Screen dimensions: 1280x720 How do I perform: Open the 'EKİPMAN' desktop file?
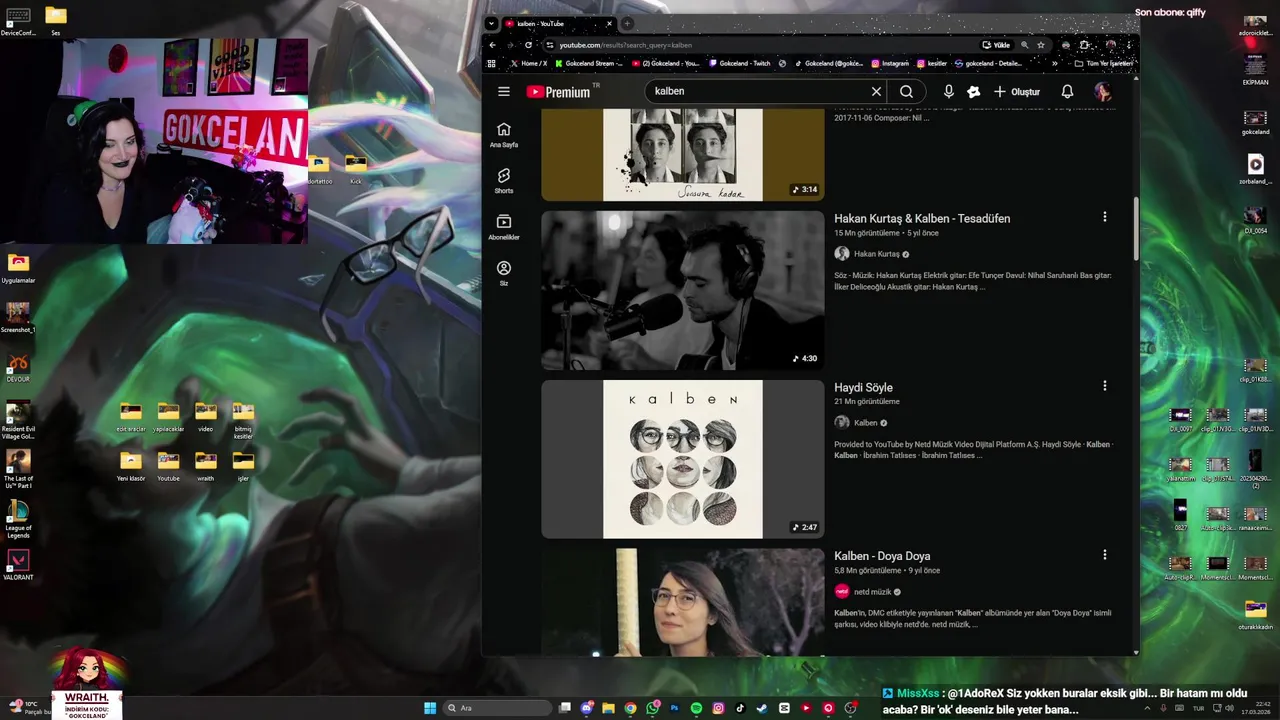point(1255,69)
